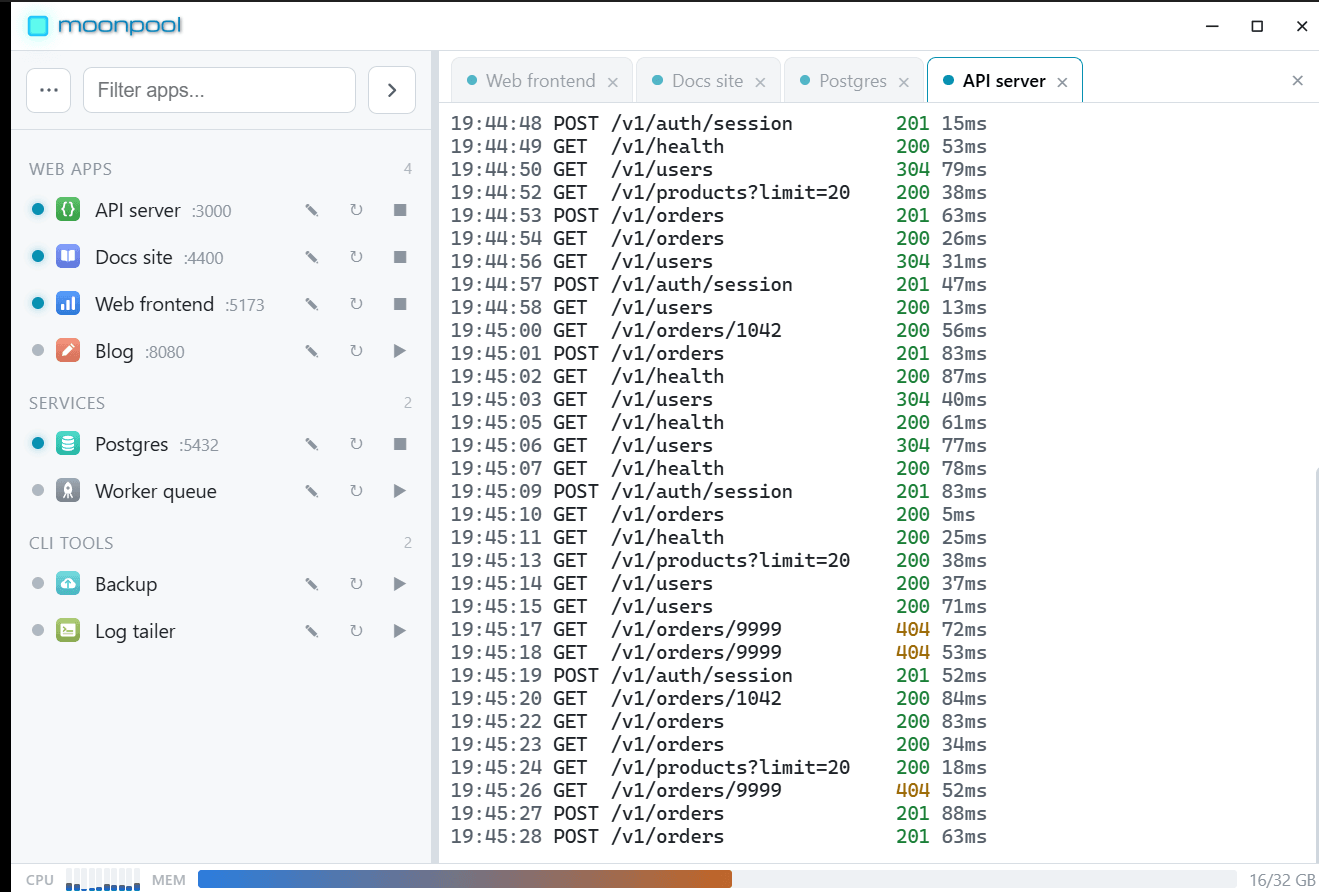1319x892 pixels.
Task: Select the API server tab
Action: tap(1004, 81)
